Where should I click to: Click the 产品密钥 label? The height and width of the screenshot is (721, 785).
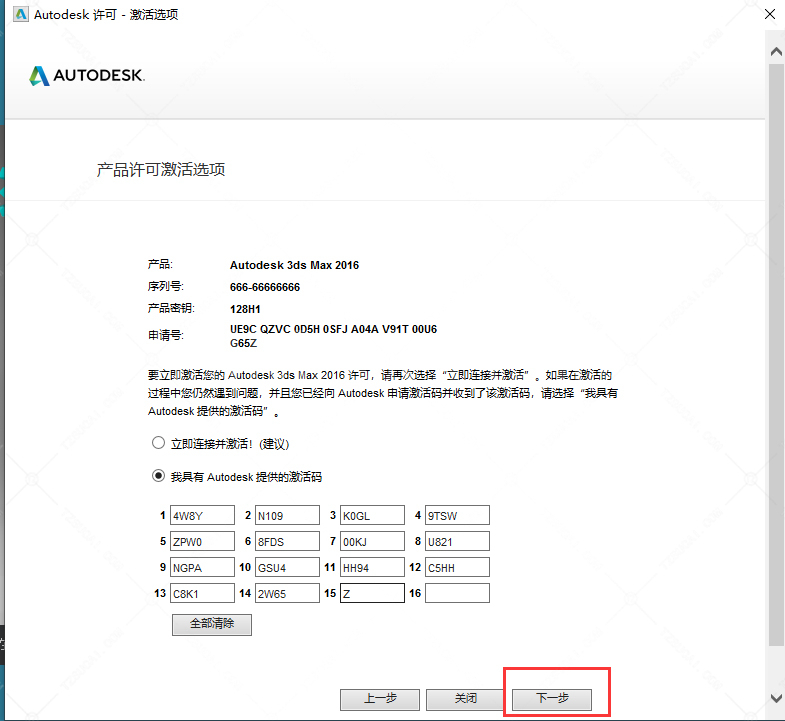click(x=171, y=308)
